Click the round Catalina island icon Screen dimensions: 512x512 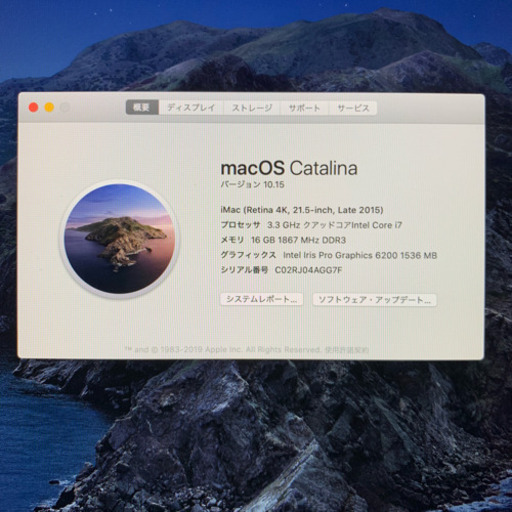click(x=120, y=239)
